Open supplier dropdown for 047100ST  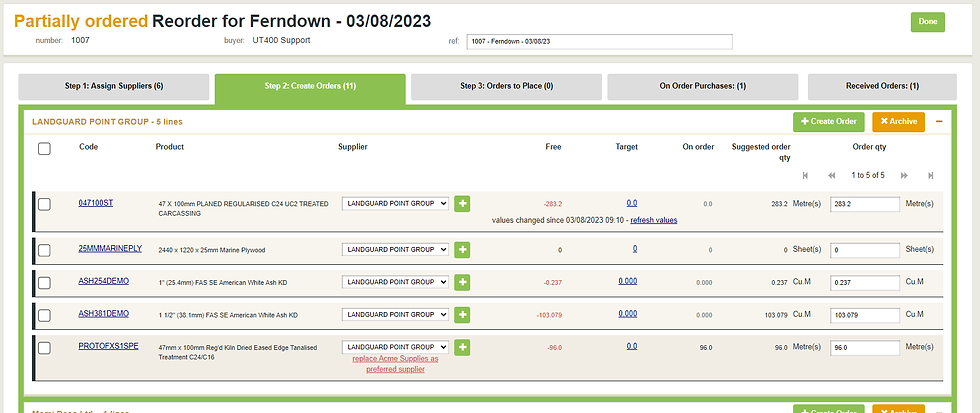pyautogui.click(x=395, y=204)
